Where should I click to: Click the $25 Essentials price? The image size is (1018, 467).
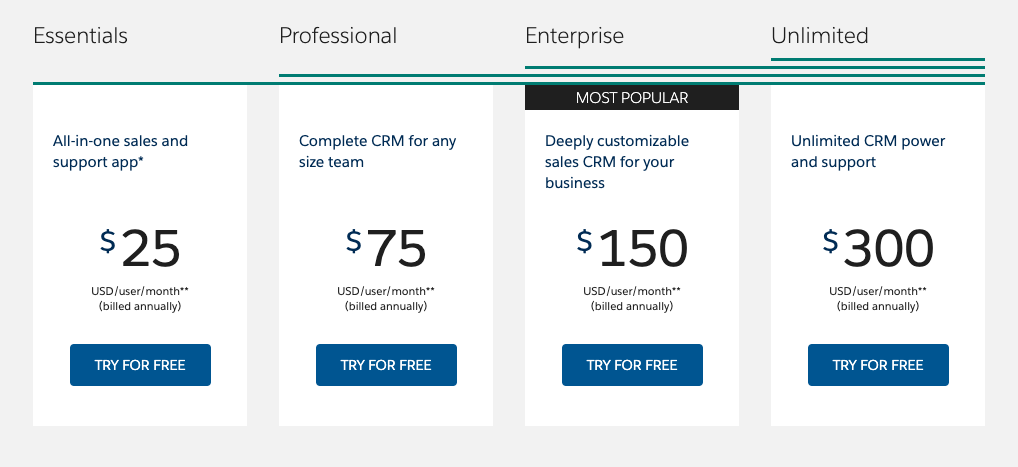pyautogui.click(x=140, y=248)
